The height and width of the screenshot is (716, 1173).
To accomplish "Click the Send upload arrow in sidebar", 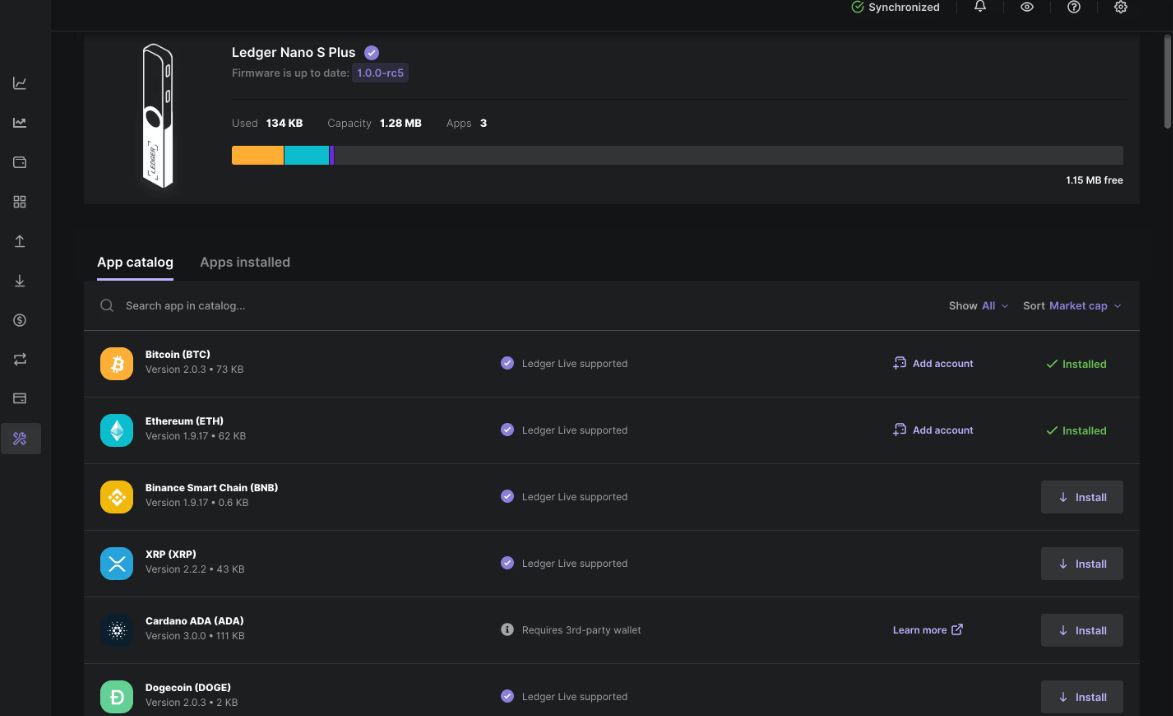I will coord(19,241).
